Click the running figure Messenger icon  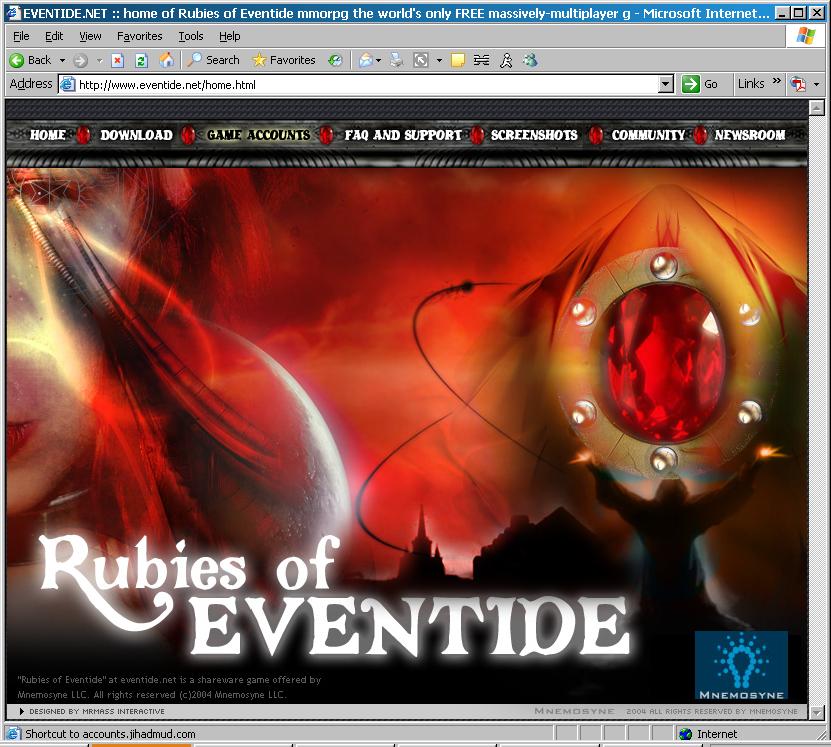coord(506,60)
